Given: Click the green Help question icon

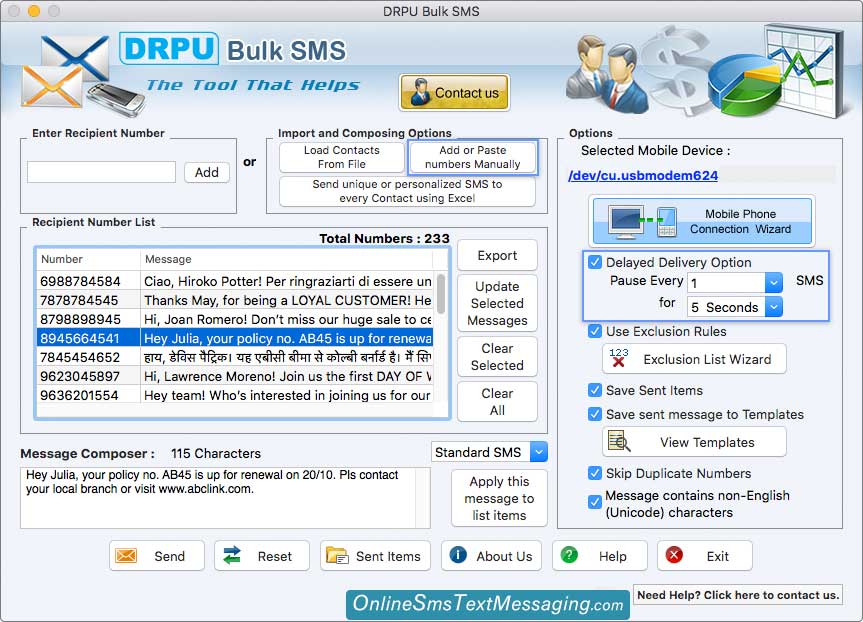Looking at the screenshot, I should click(x=569, y=555).
